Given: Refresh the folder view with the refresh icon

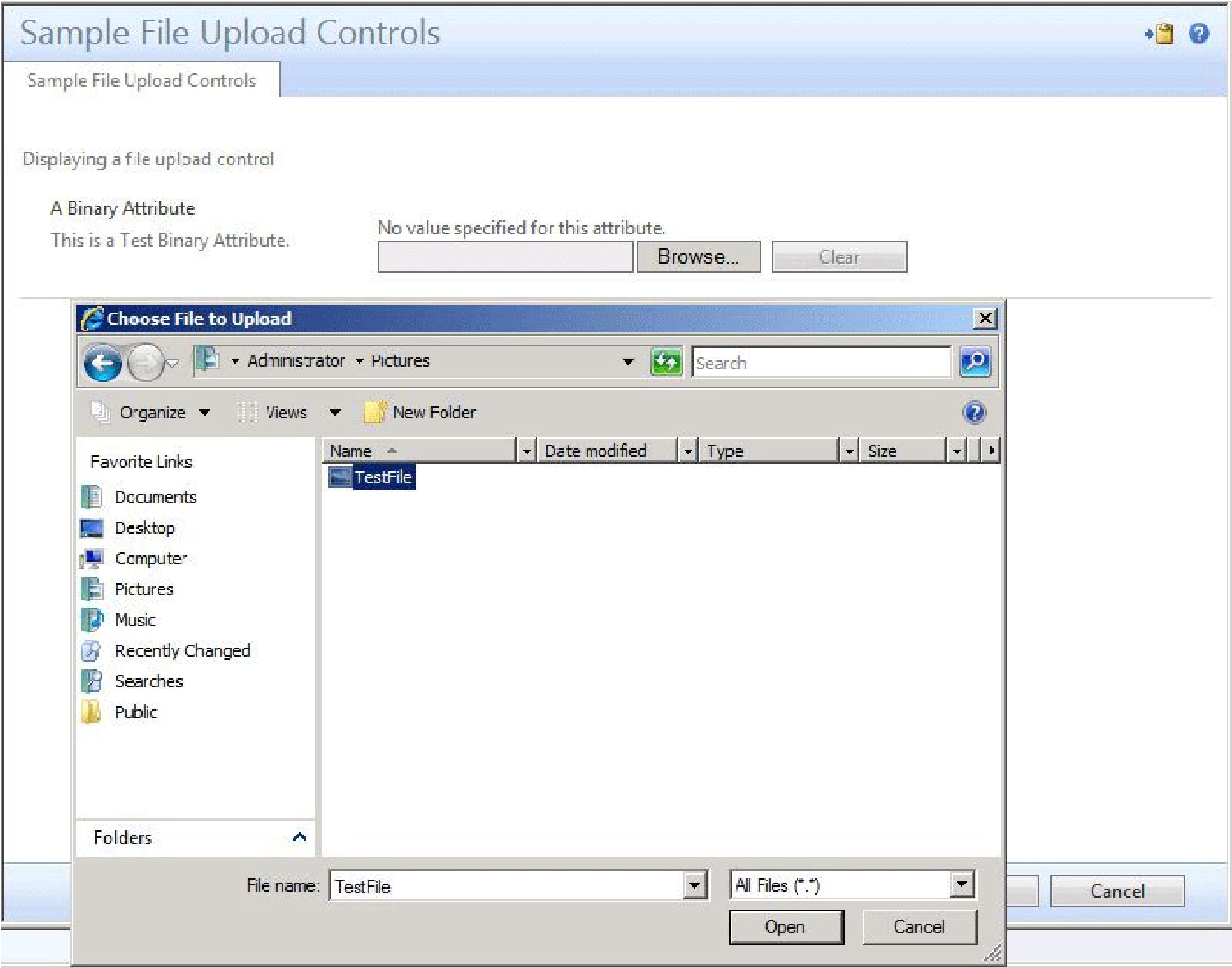Looking at the screenshot, I should [x=666, y=361].
